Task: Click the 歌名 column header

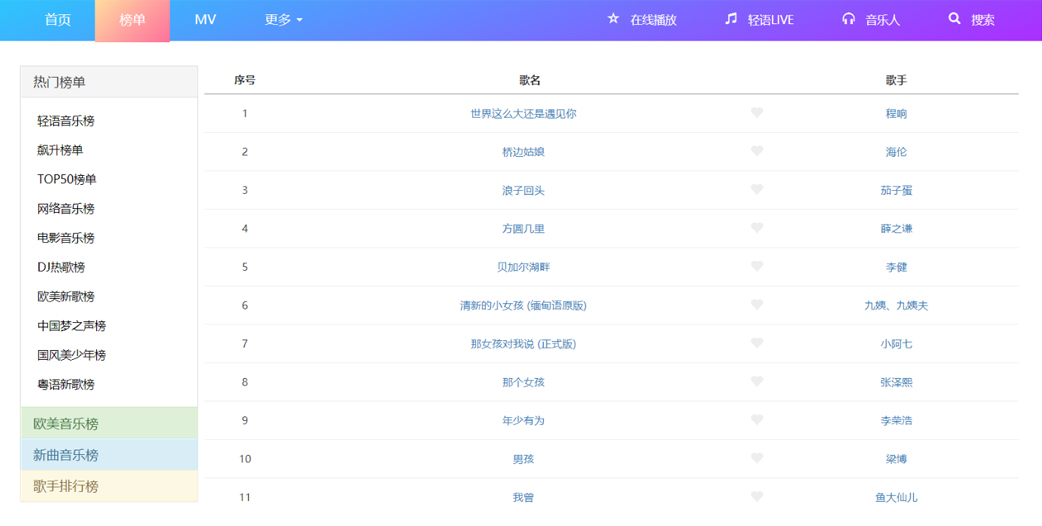Action: [x=530, y=80]
